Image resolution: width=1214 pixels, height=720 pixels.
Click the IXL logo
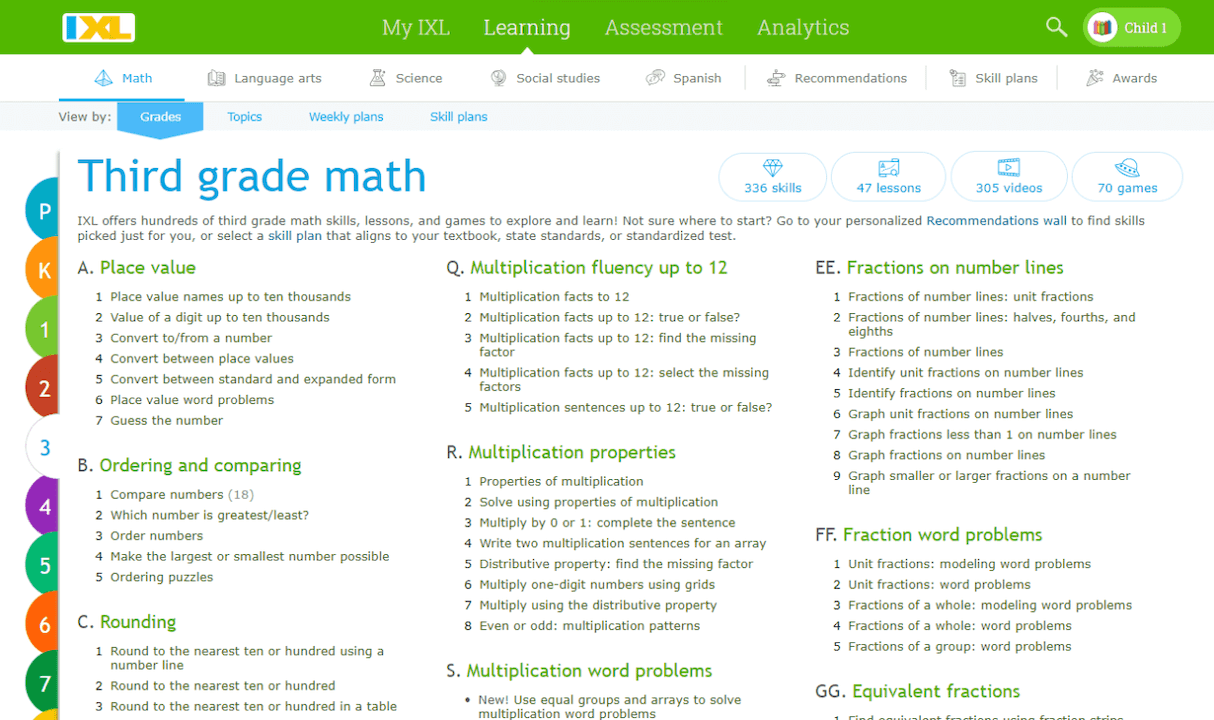(x=98, y=27)
